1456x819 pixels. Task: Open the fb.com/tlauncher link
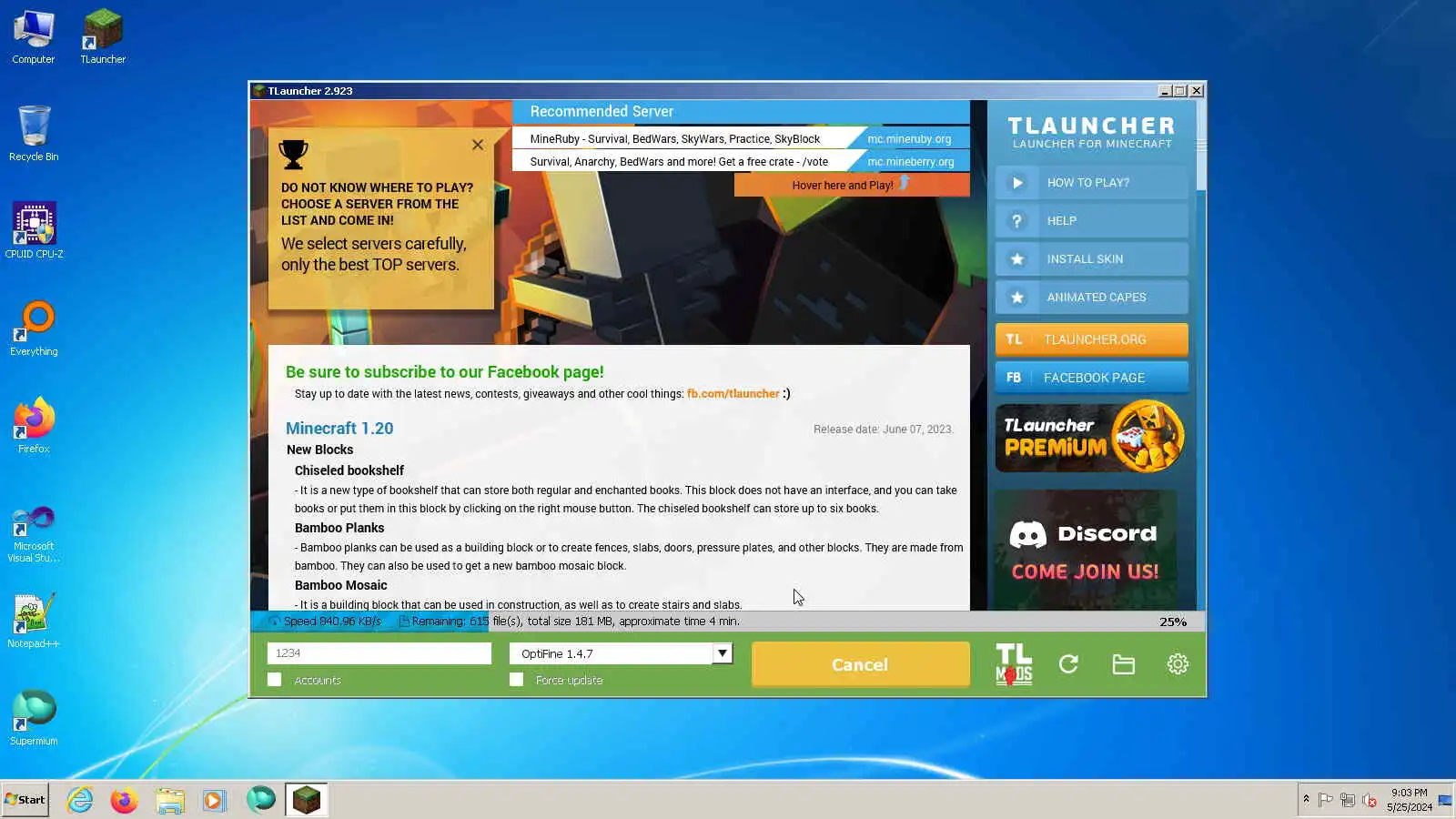(x=733, y=394)
